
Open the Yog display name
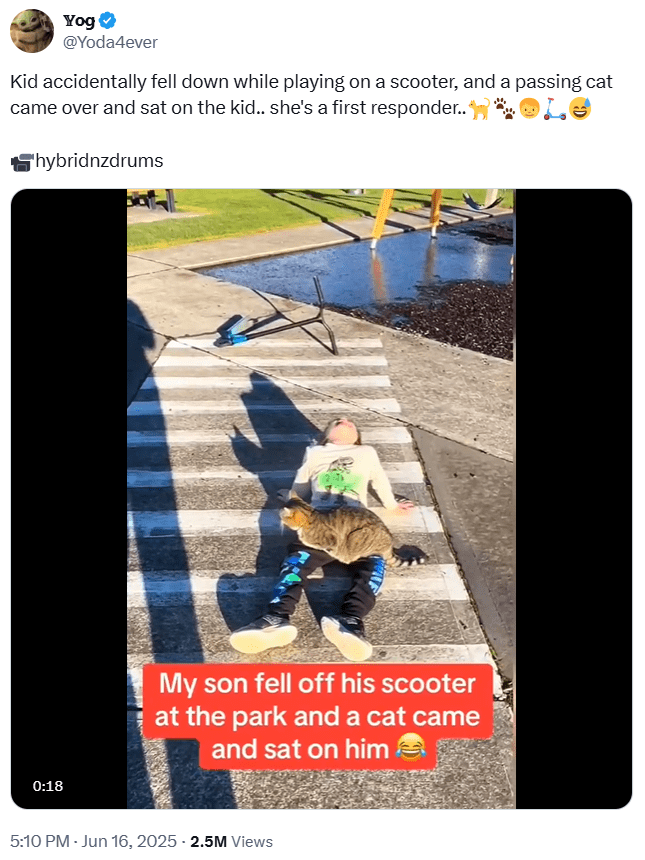point(79,21)
